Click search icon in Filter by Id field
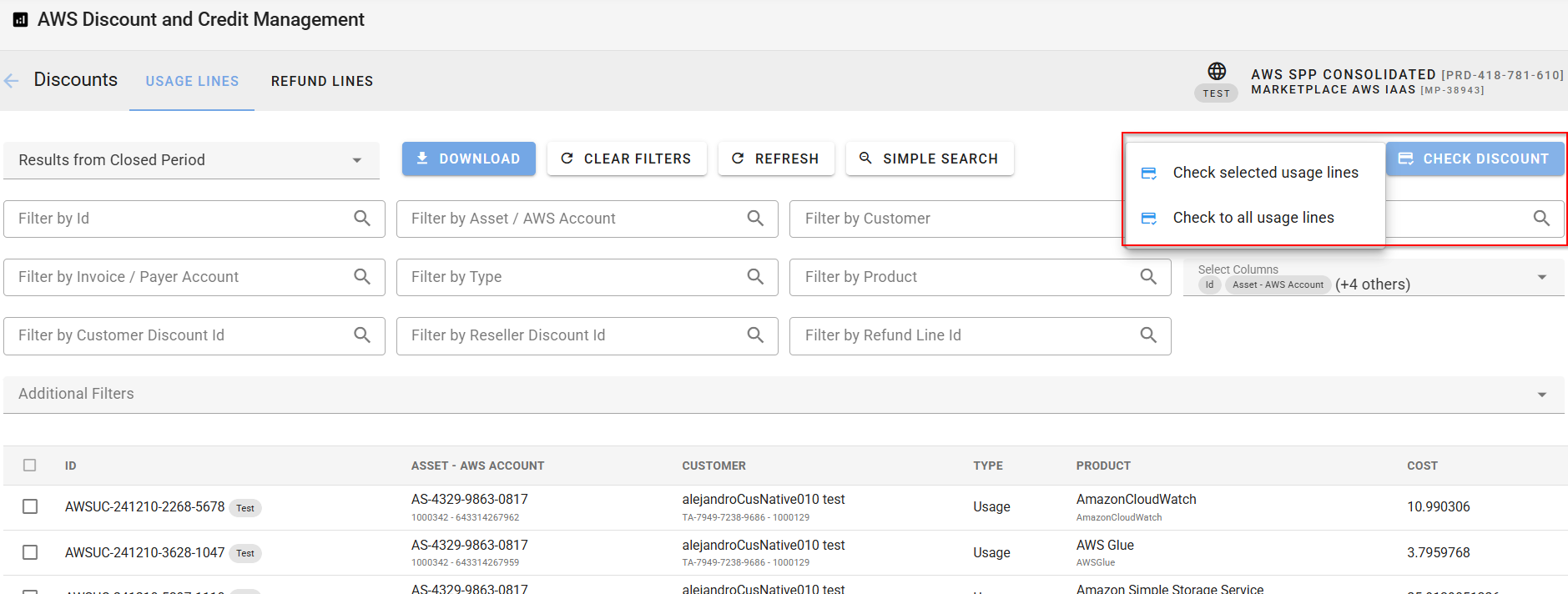 point(362,219)
